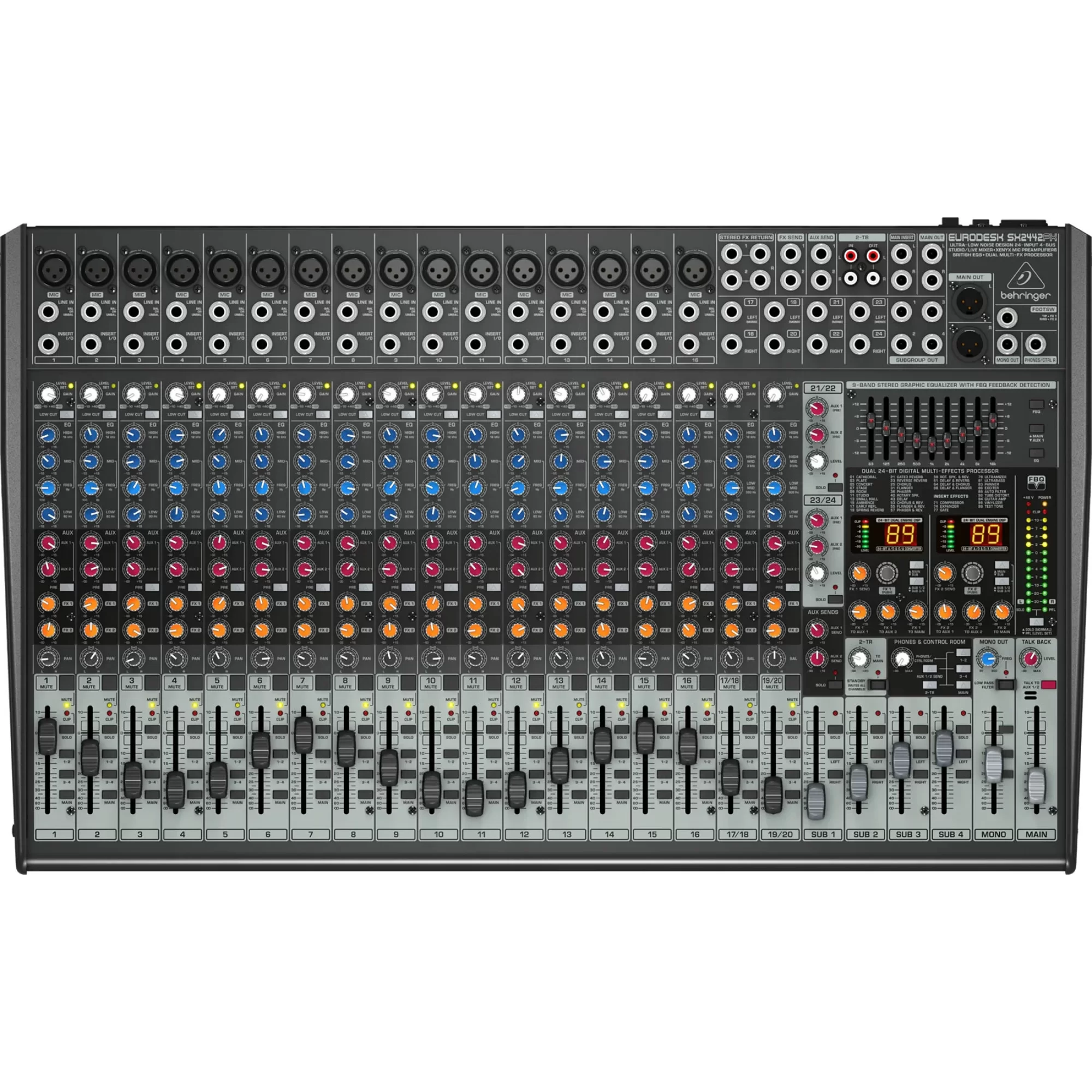
Task: Click the channel 14 AUX 2 knob
Action: [x=603, y=569]
